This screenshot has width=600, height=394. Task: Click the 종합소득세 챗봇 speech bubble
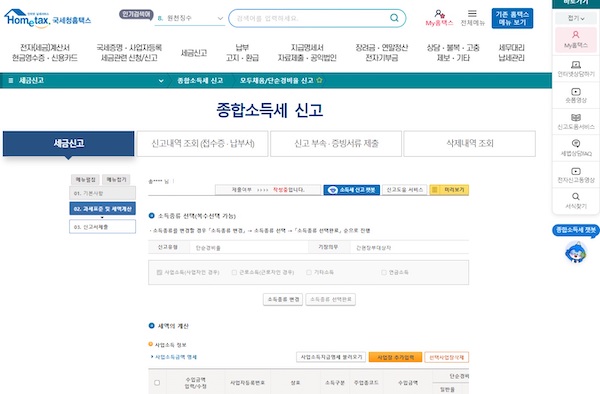click(x=576, y=230)
